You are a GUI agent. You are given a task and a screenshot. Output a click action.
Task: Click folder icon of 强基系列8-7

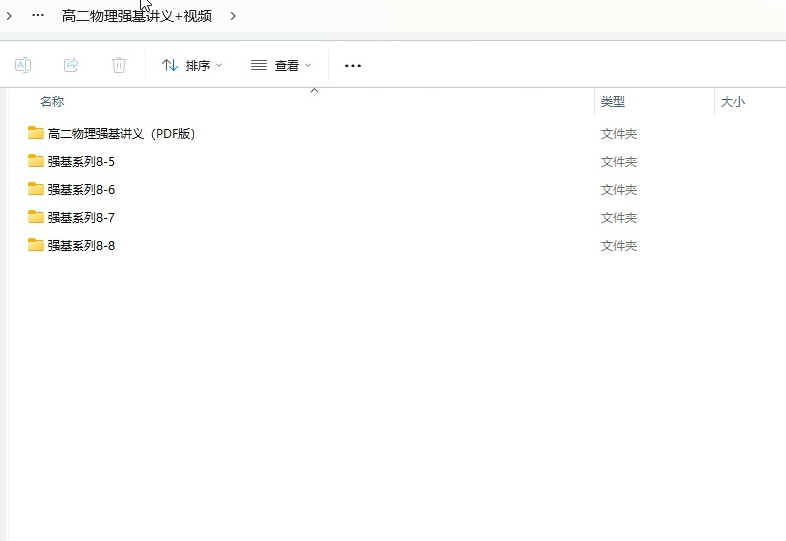tap(36, 217)
